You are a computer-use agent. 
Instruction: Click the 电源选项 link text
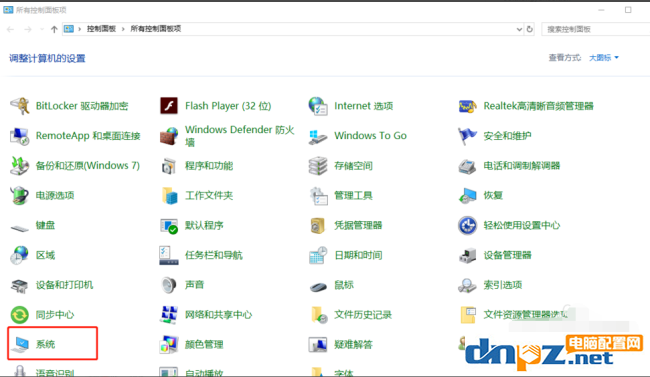(55, 195)
